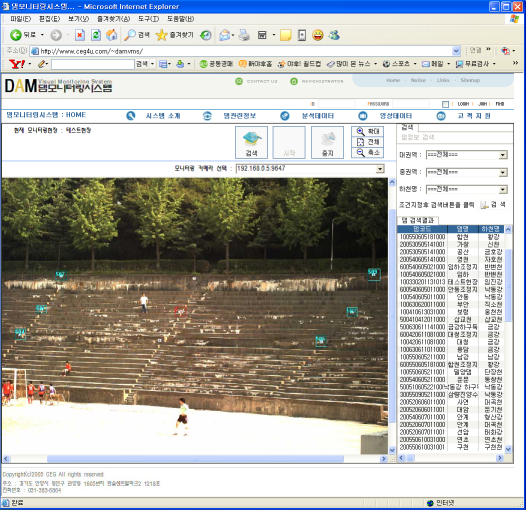Open the Yahoo 검색 search dropdown arrow

(152, 64)
